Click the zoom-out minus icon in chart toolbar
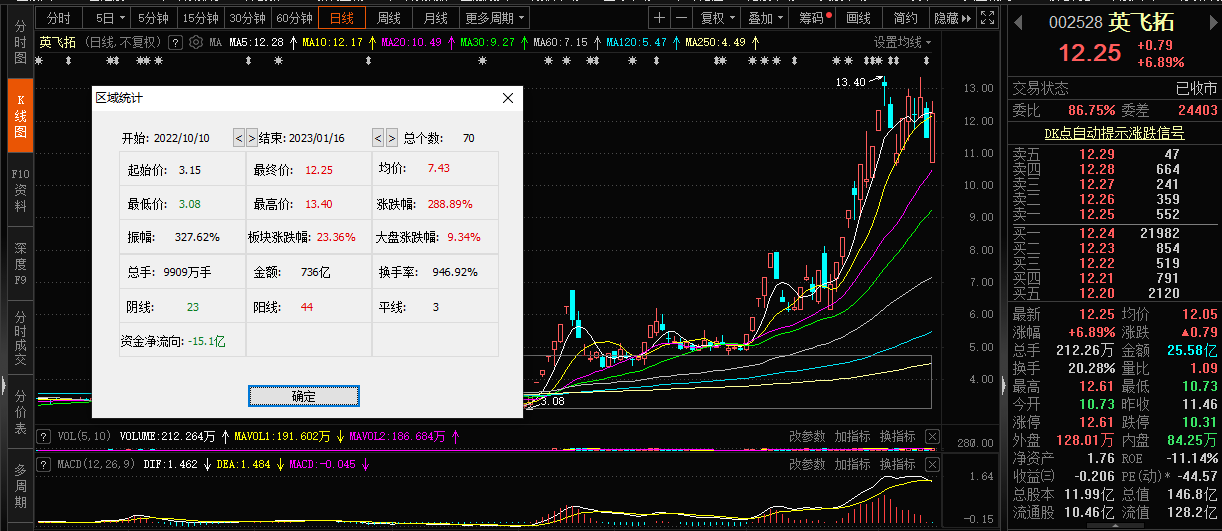 pyautogui.click(x=681, y=18)
